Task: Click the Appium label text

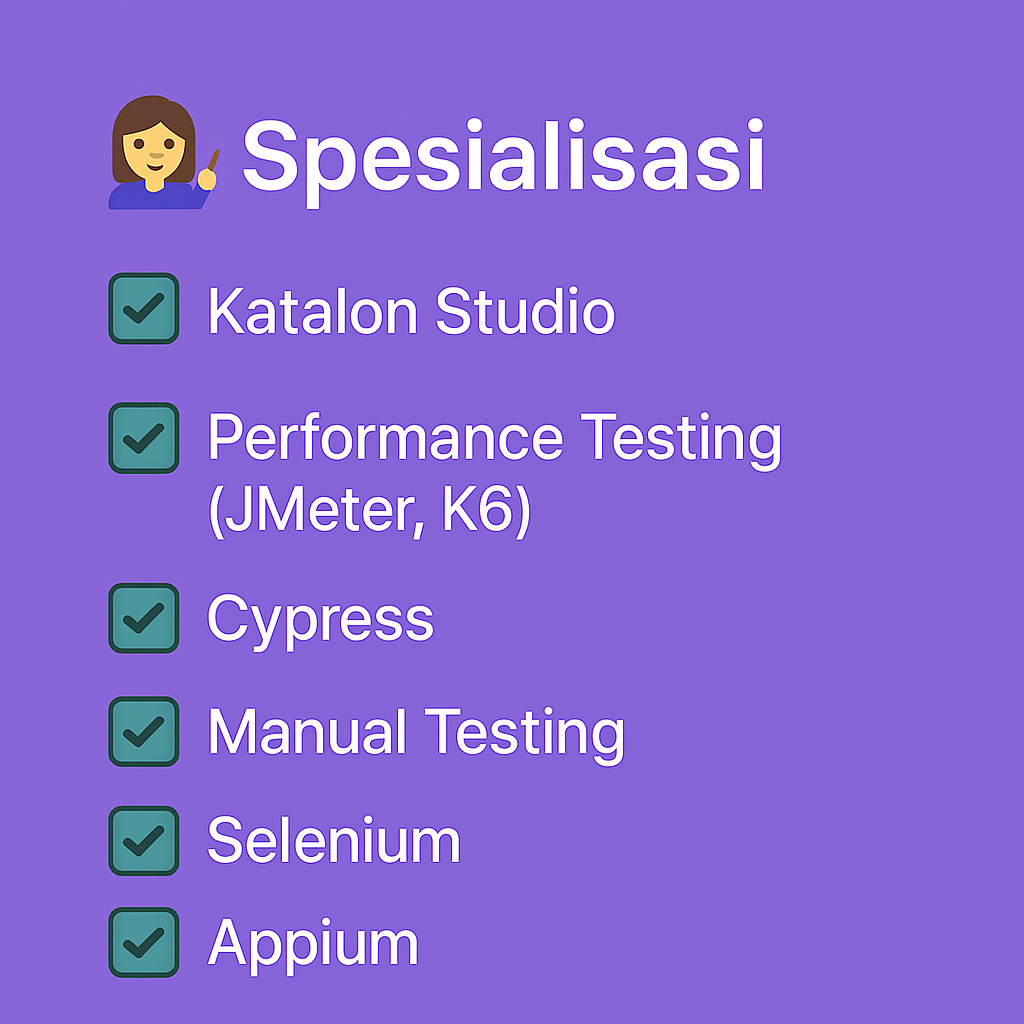Action: click(x=312, y=944)
